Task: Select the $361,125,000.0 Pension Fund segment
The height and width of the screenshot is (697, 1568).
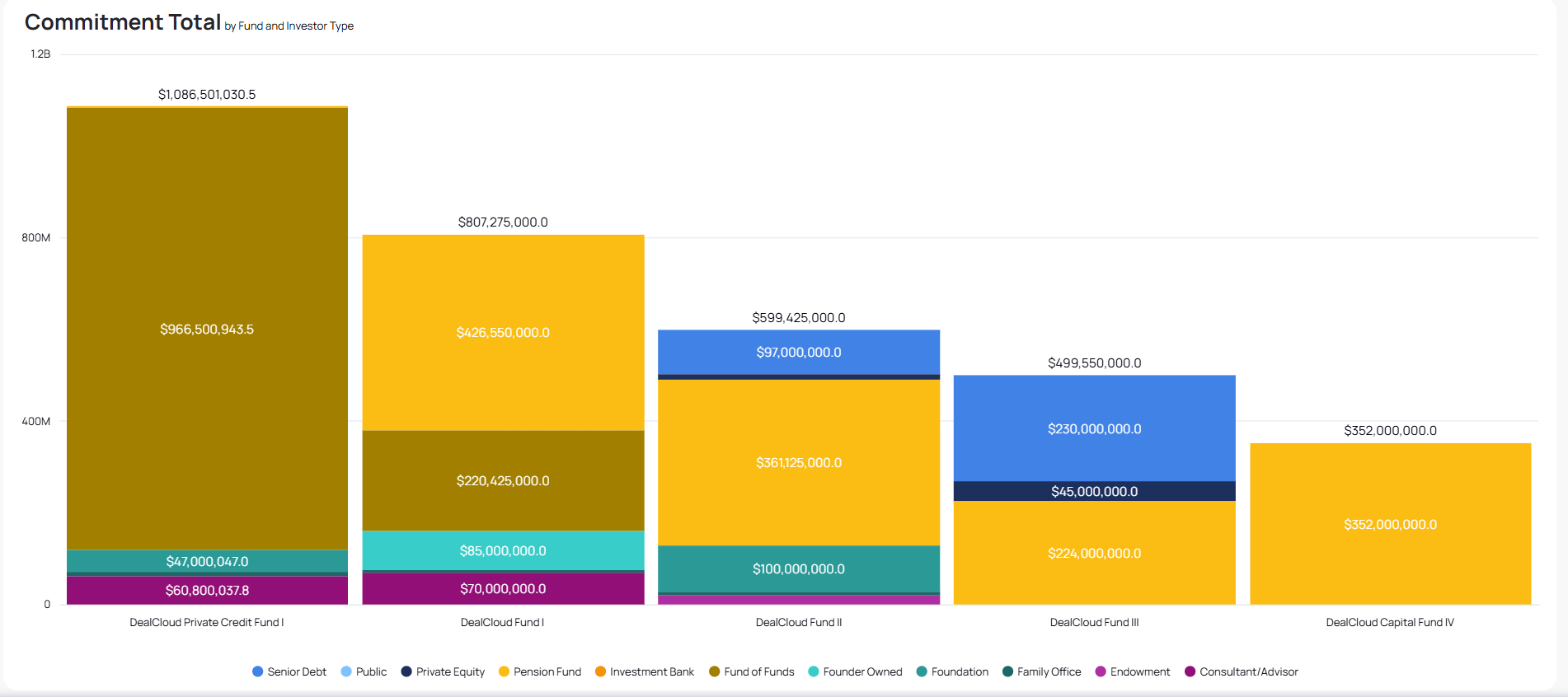Action: pos(799,462)
